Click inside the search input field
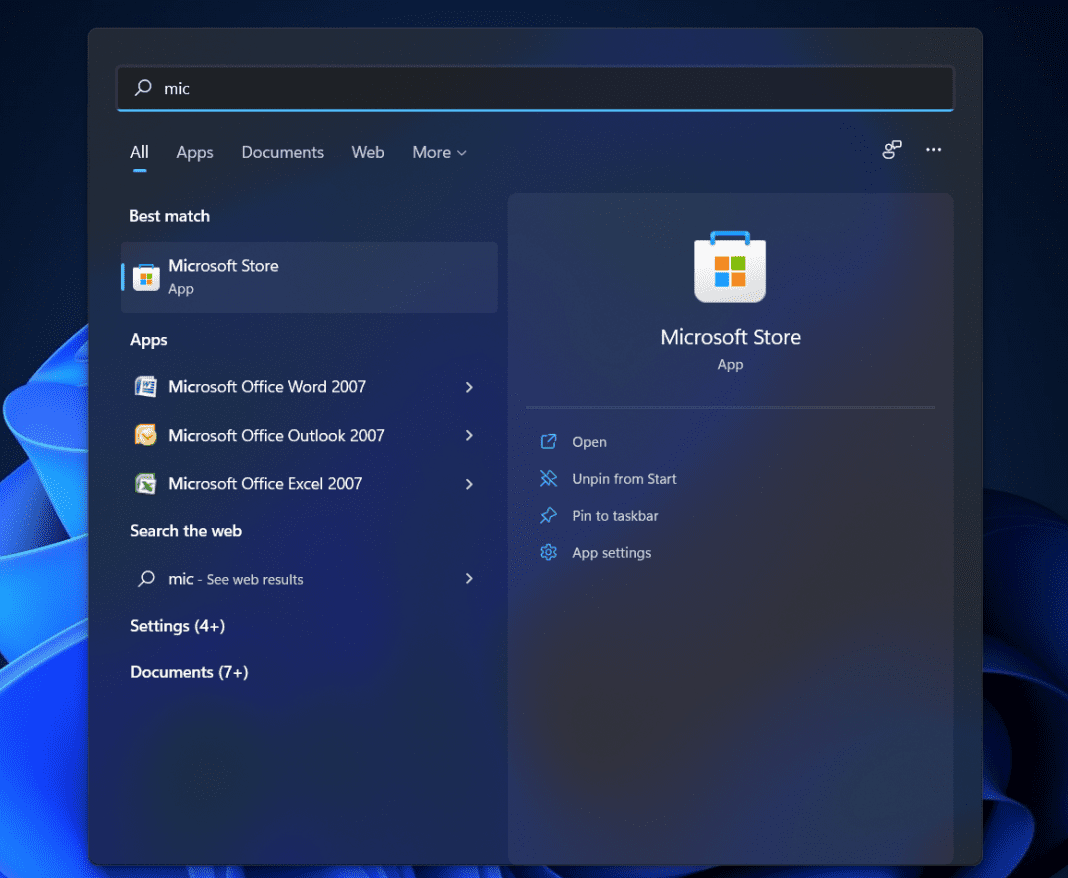This screenshot has height=878, width=1068. pyautogui.click(x=400, y=88)
